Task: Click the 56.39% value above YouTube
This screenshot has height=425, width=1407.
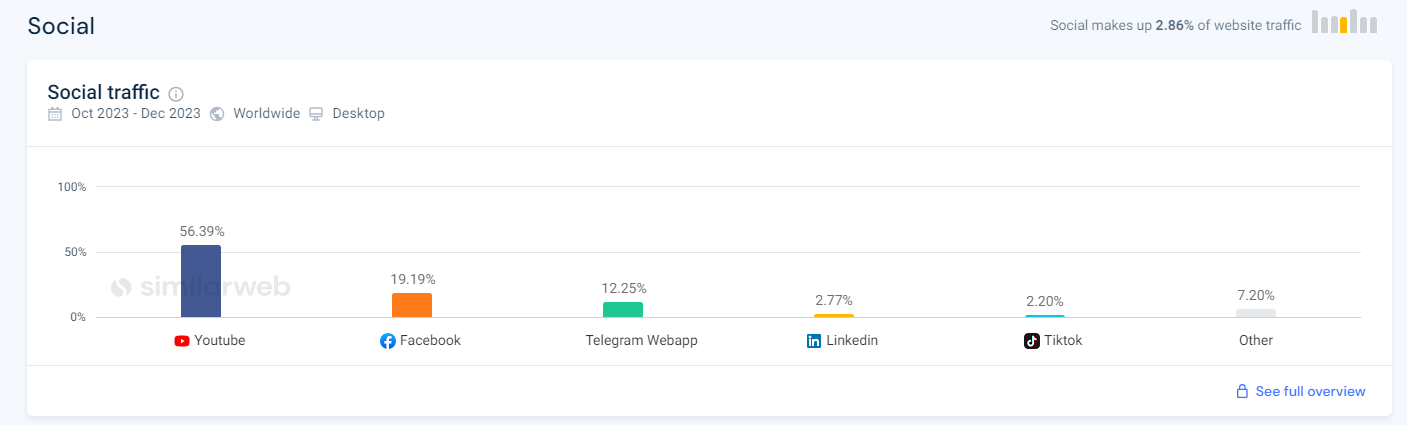Action: (202, 231)
